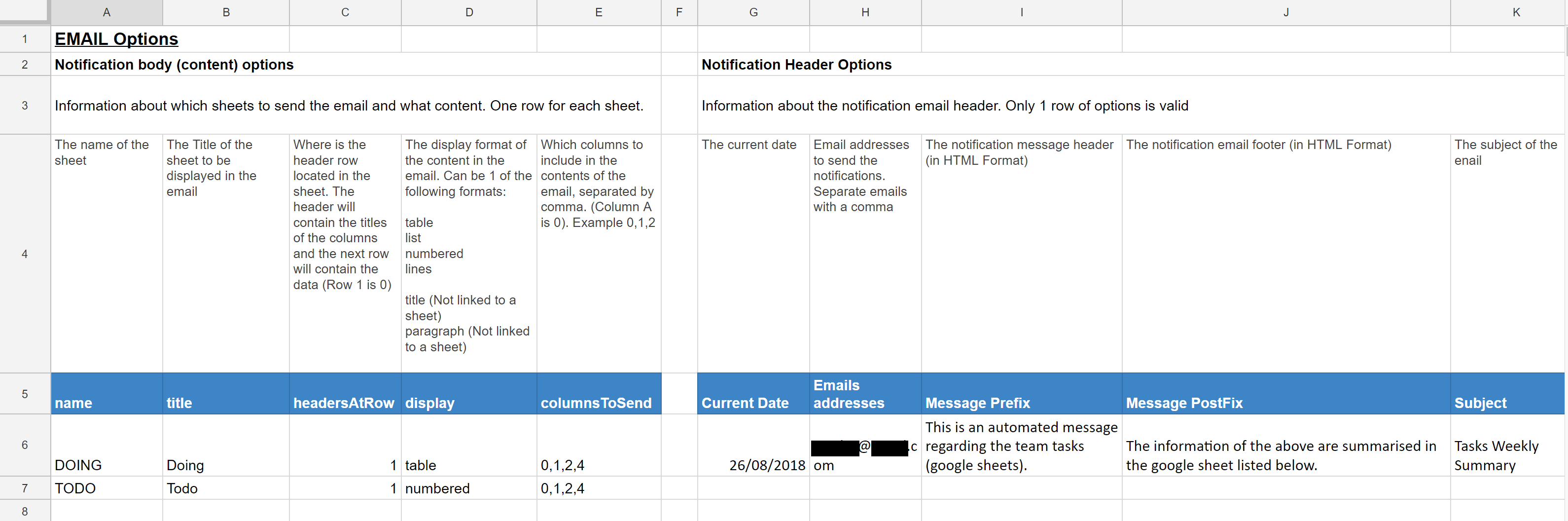This screenshot has height=521, width=1568.
Task: Select row 8 header
Action: [x=25, y=511]
